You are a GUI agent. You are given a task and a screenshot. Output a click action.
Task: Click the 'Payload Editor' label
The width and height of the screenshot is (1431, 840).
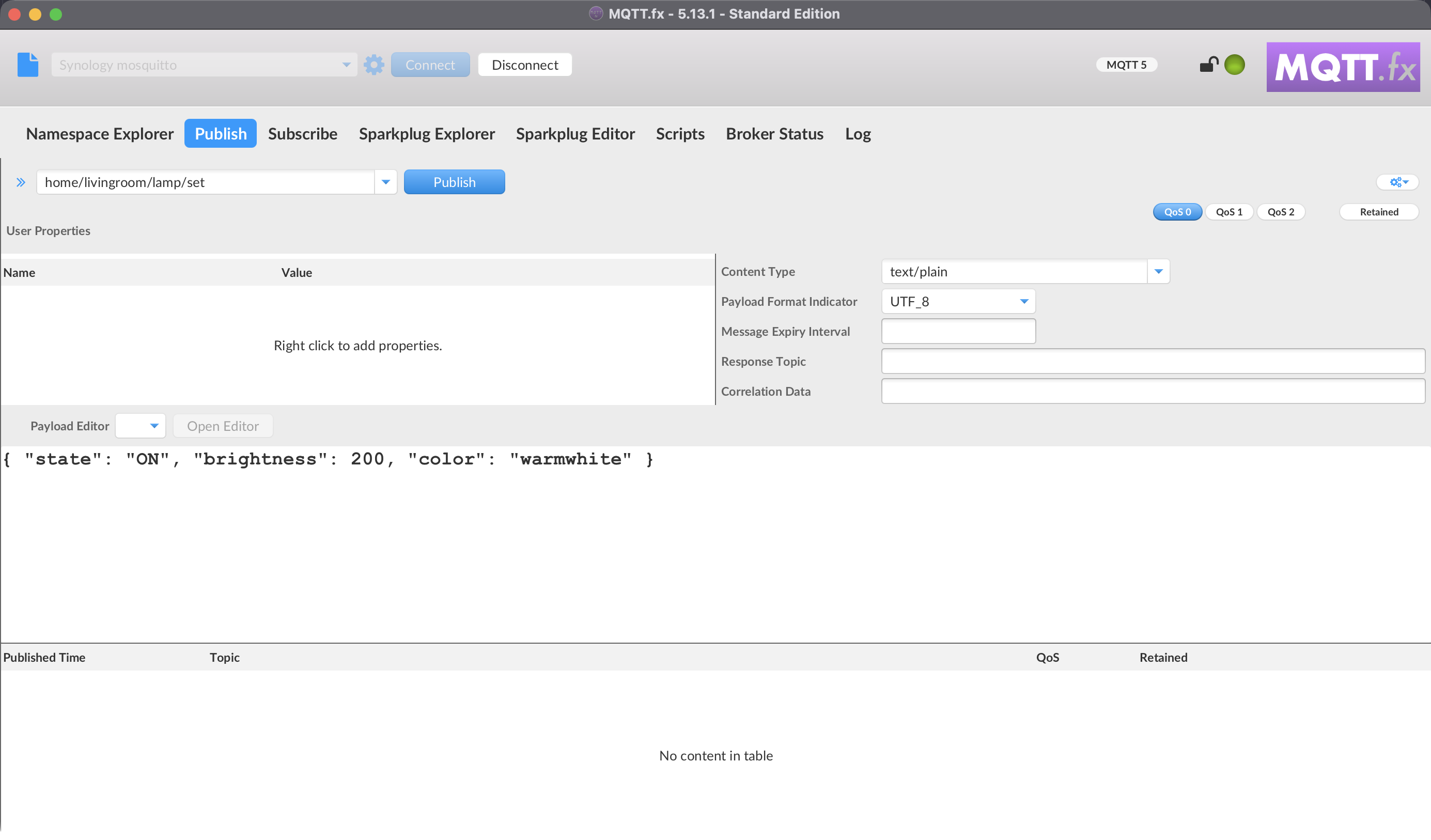(69, 426)
